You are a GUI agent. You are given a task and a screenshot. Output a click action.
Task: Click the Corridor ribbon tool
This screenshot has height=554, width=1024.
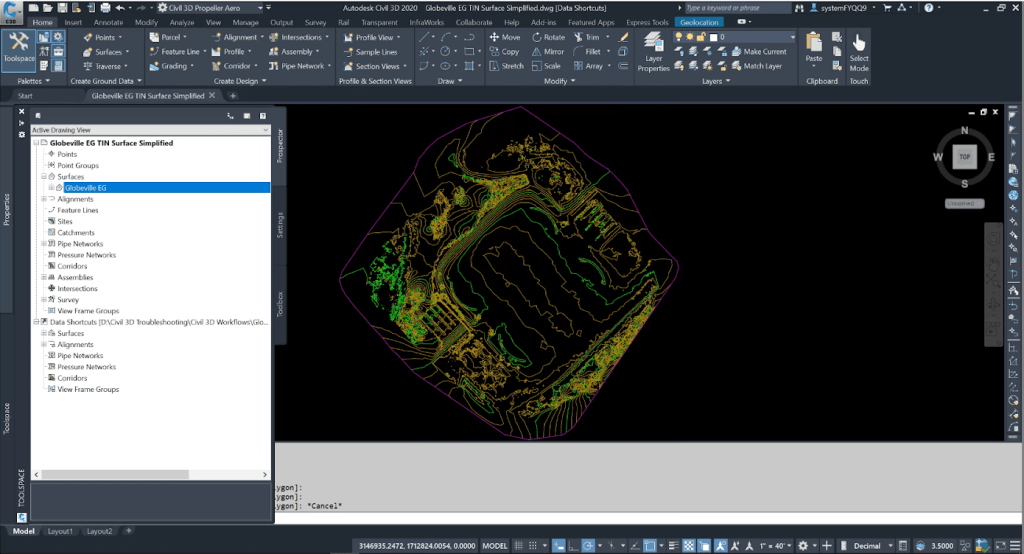pyautogui.click(x=235, y=66)
